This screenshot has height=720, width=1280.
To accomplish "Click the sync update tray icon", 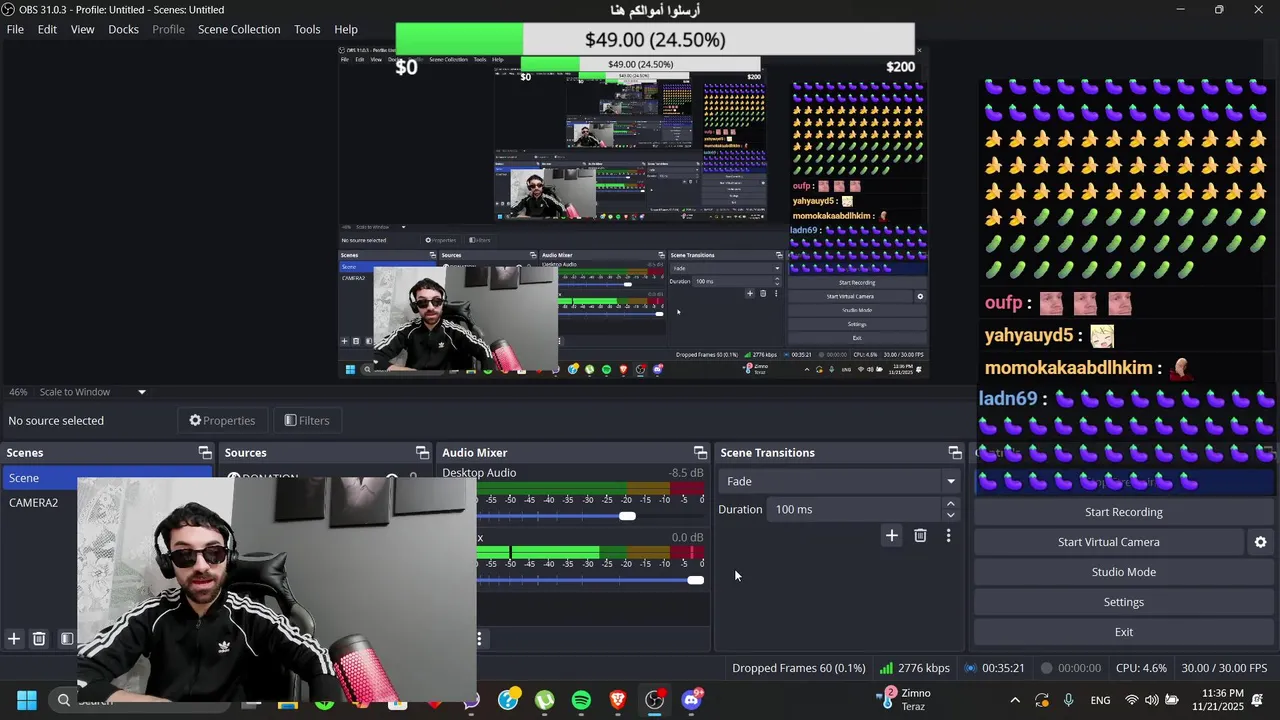I will point(1042,700).
